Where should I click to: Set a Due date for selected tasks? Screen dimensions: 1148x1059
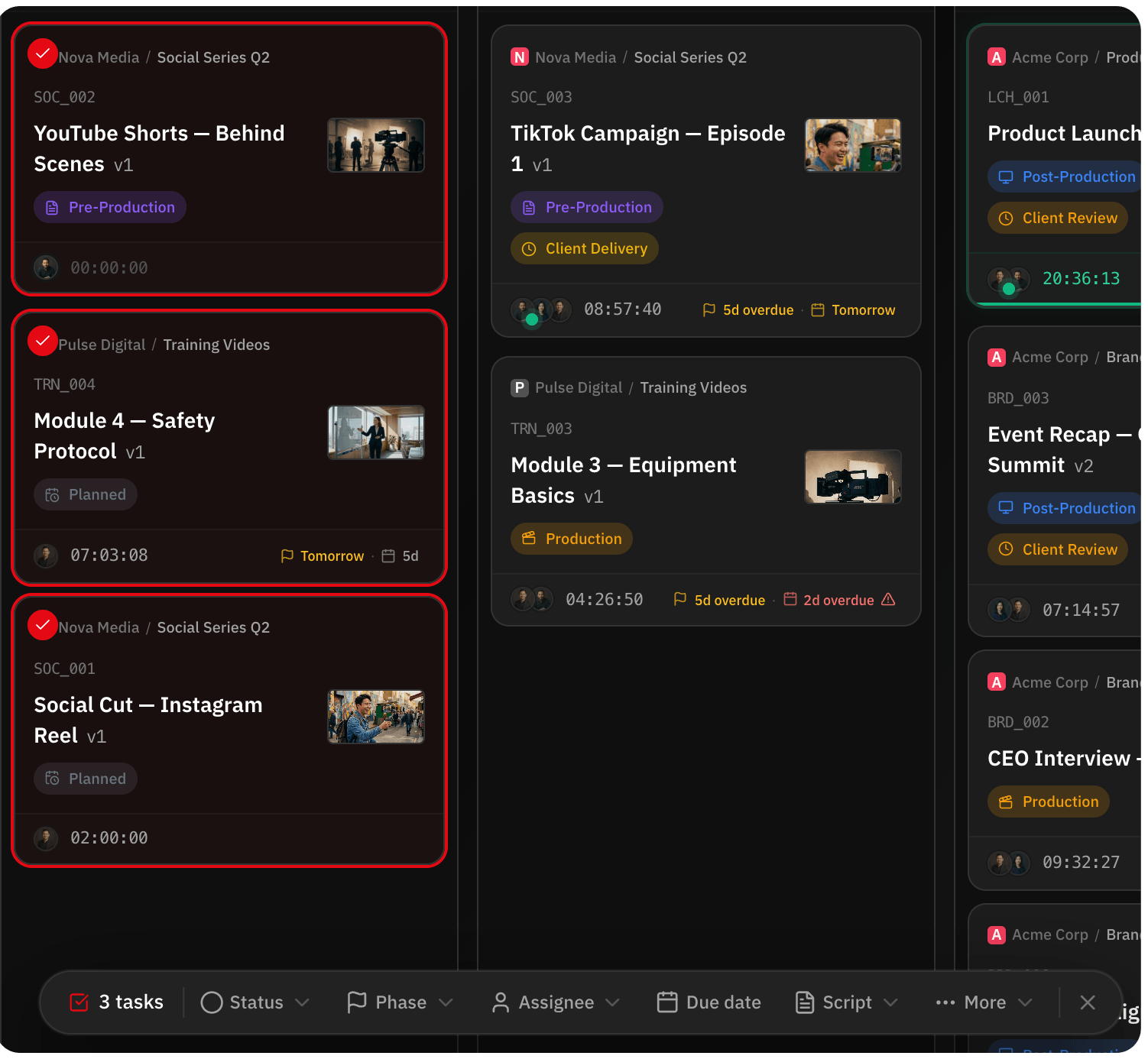click(x=709, y=1002)
